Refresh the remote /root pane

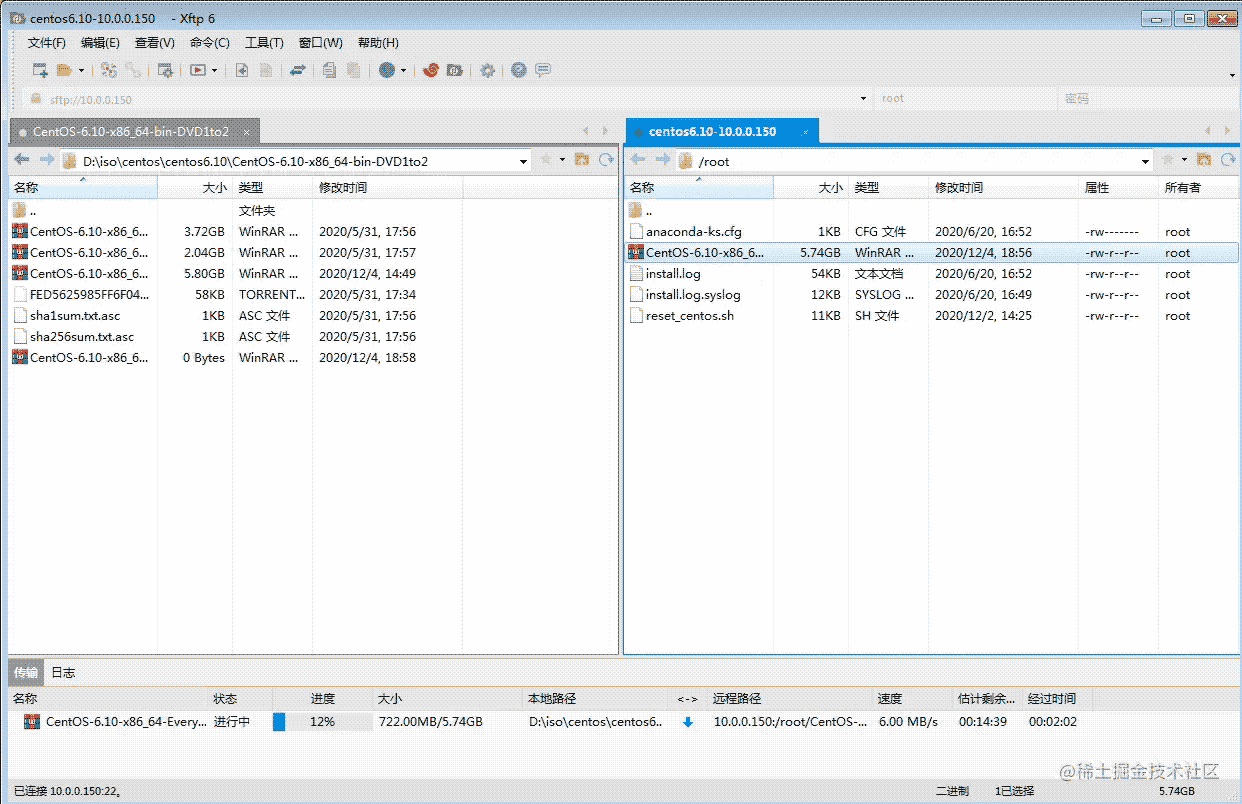pyautogui.click(x=1228, y=160)
